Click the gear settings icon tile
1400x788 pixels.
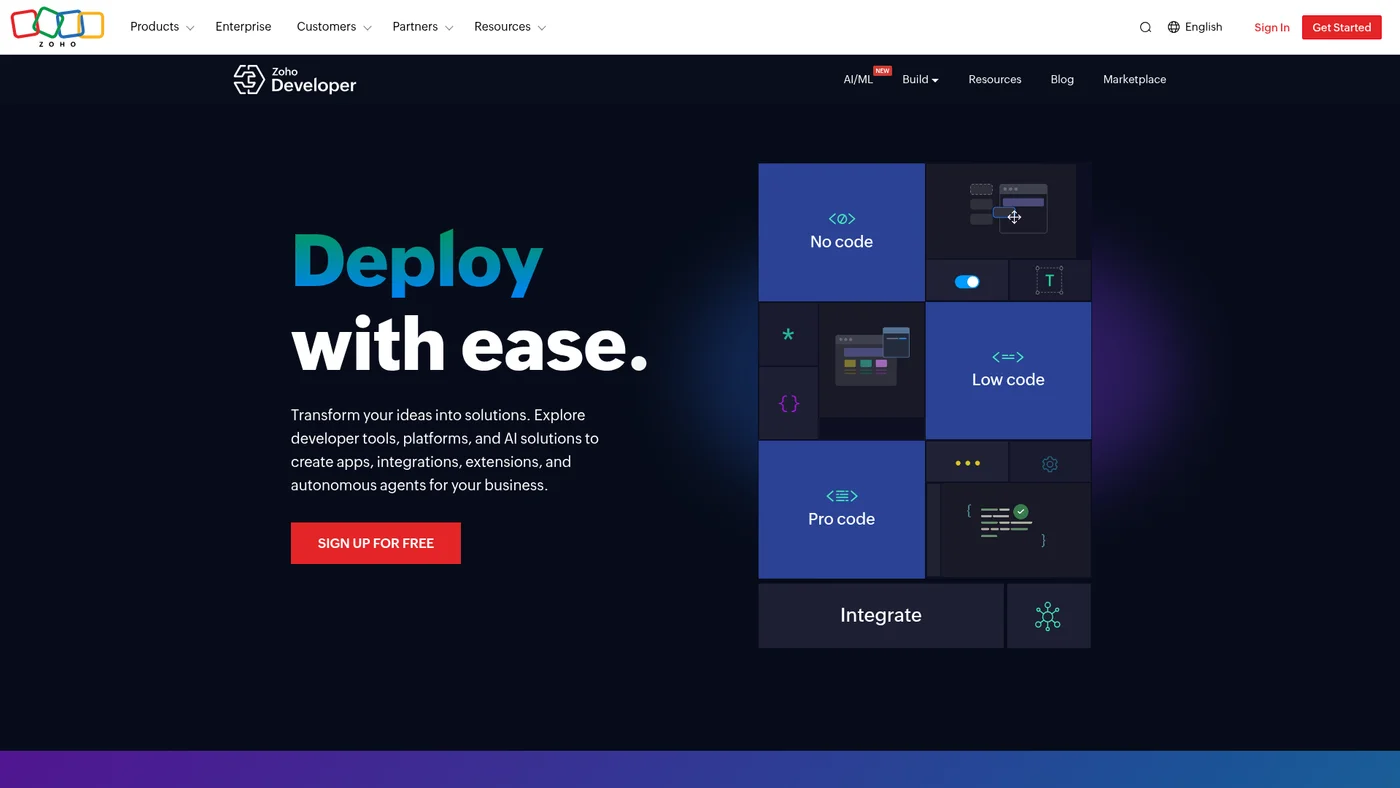point(1050,464)
